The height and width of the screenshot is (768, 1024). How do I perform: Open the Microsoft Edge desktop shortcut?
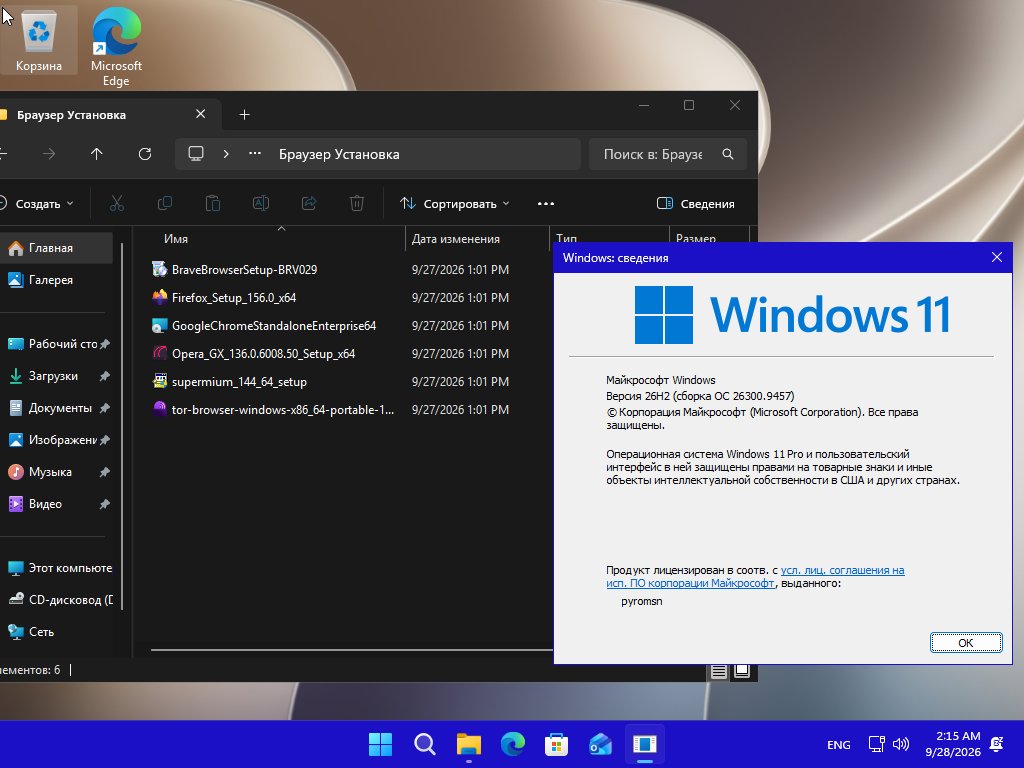pyautogui.click(x=116, y=47)
